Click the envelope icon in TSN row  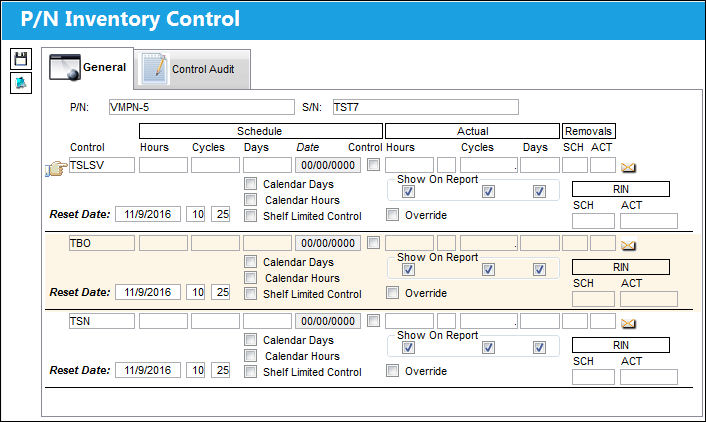pos(628,323)
